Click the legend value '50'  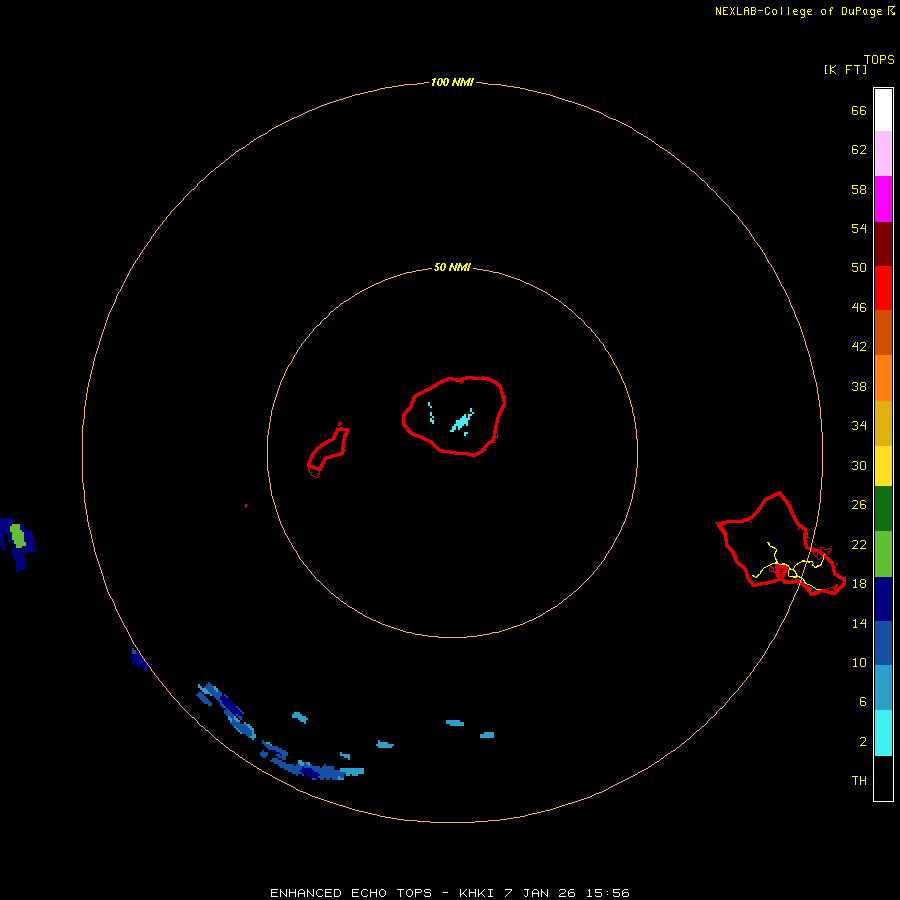click(859, 267)
